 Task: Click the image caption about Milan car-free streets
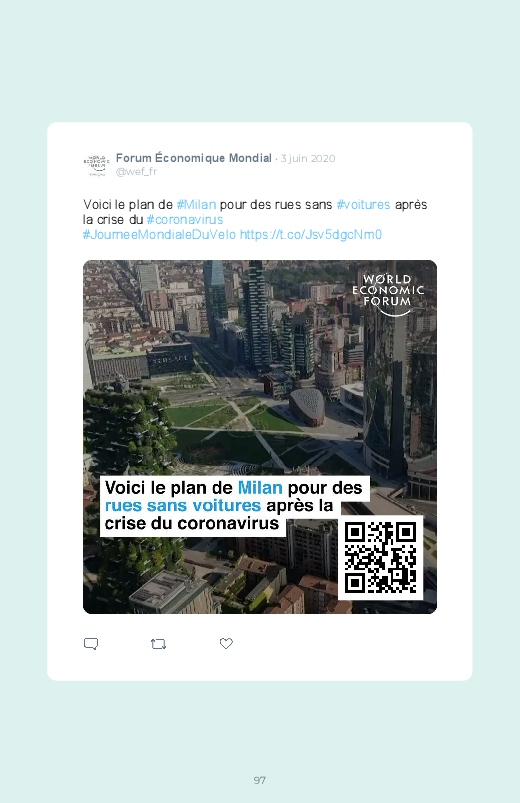(234, 505)
